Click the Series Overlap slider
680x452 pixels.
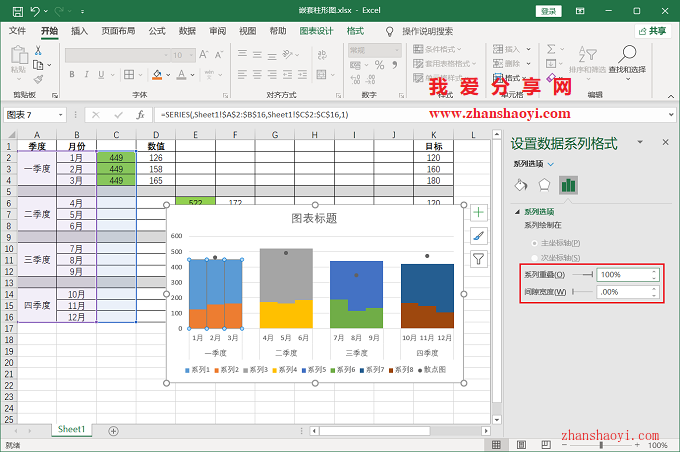tap(582, 275)
